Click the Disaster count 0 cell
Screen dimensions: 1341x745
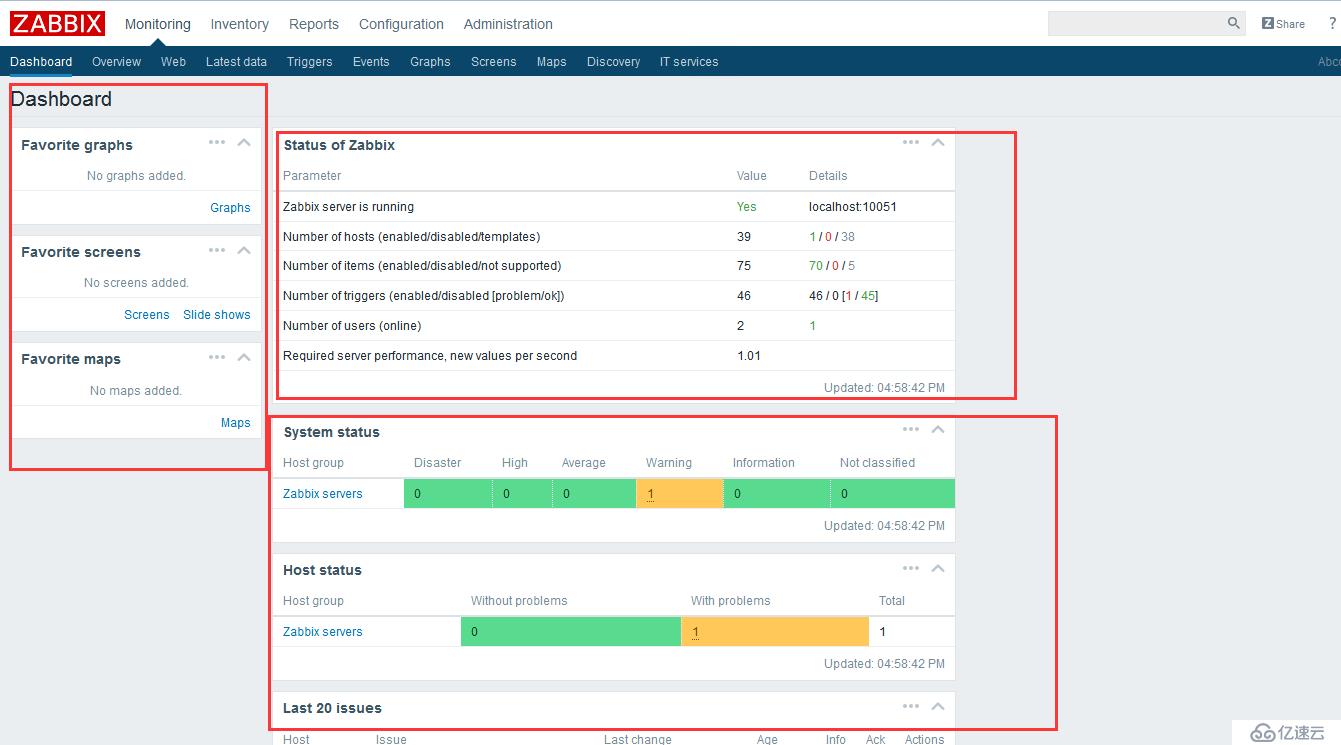448,494
